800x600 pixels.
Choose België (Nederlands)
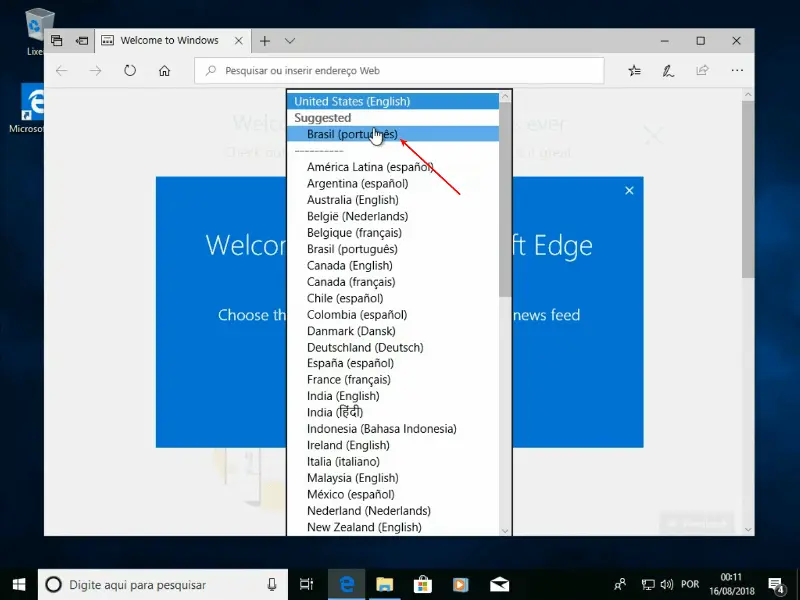[393, 216]
